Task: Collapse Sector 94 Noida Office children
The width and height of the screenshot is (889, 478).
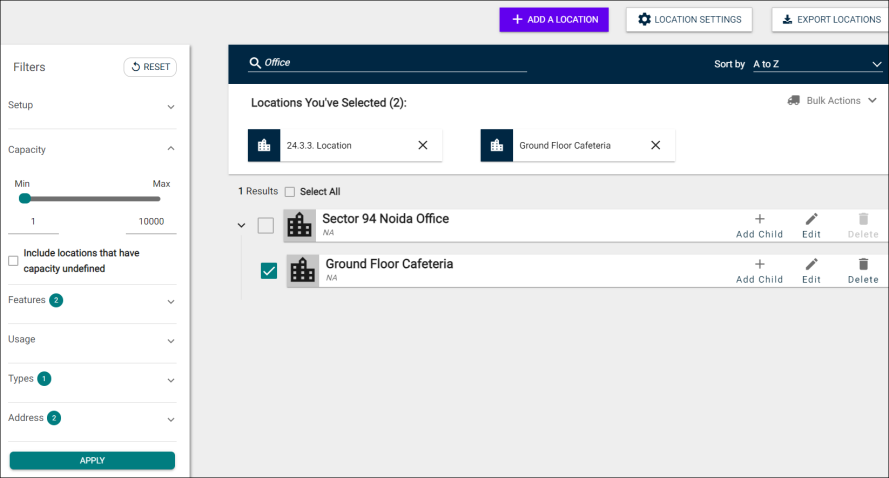Action: click(x=242, y=226)
